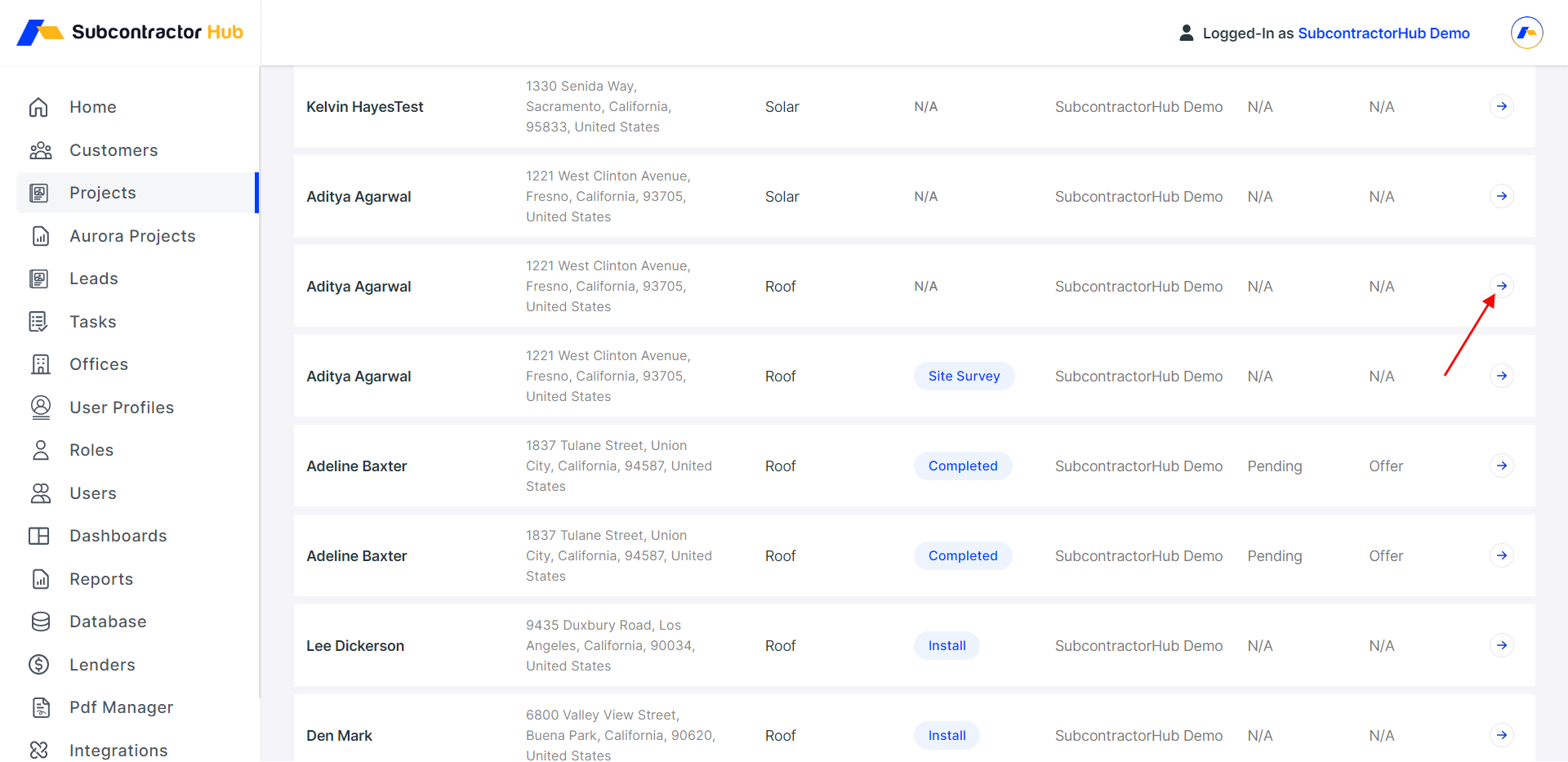
Task: Click the Pdf Manager document icon
Action: pos(40,707)
